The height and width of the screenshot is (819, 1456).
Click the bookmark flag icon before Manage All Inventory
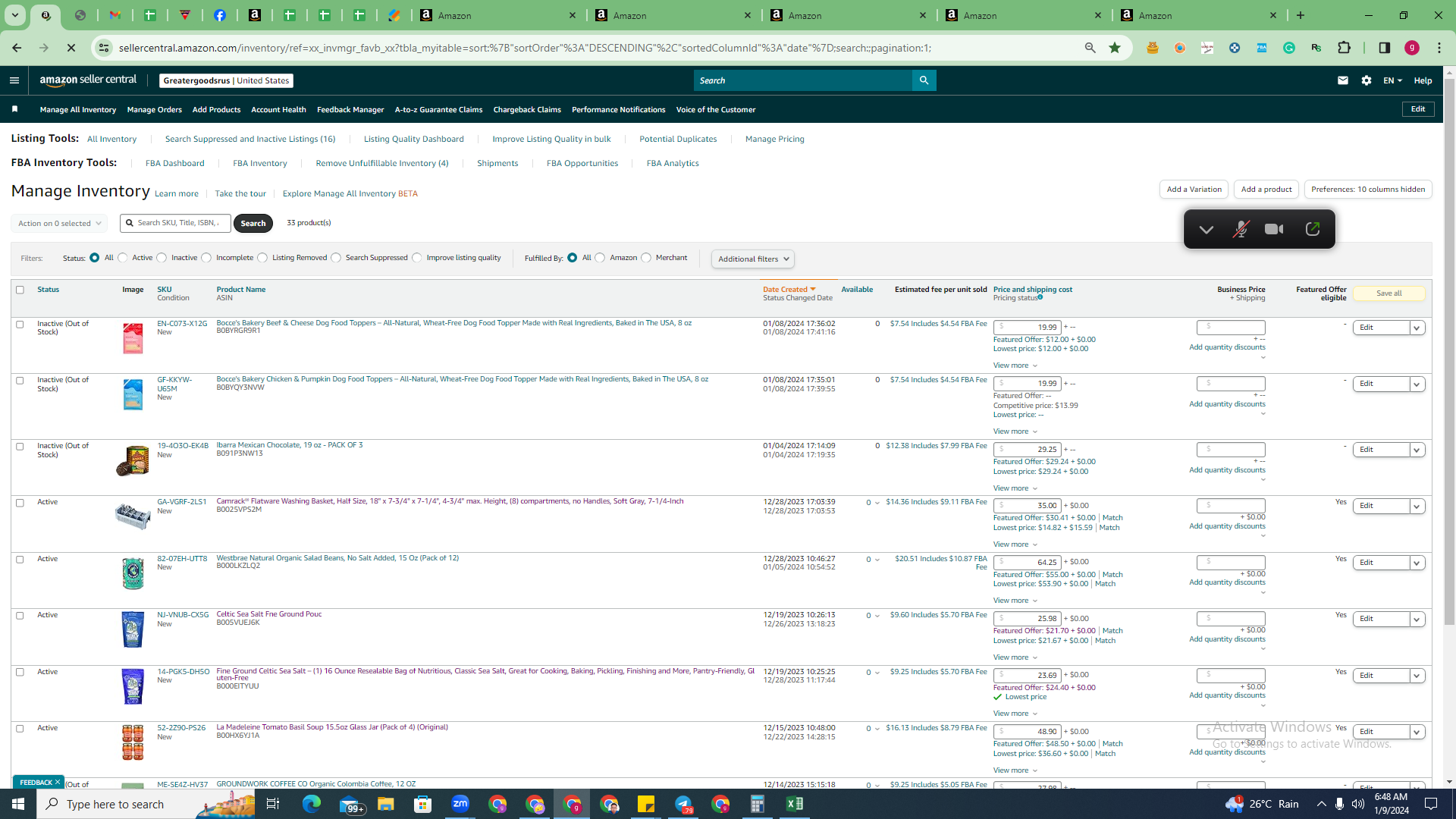point(15,109)
